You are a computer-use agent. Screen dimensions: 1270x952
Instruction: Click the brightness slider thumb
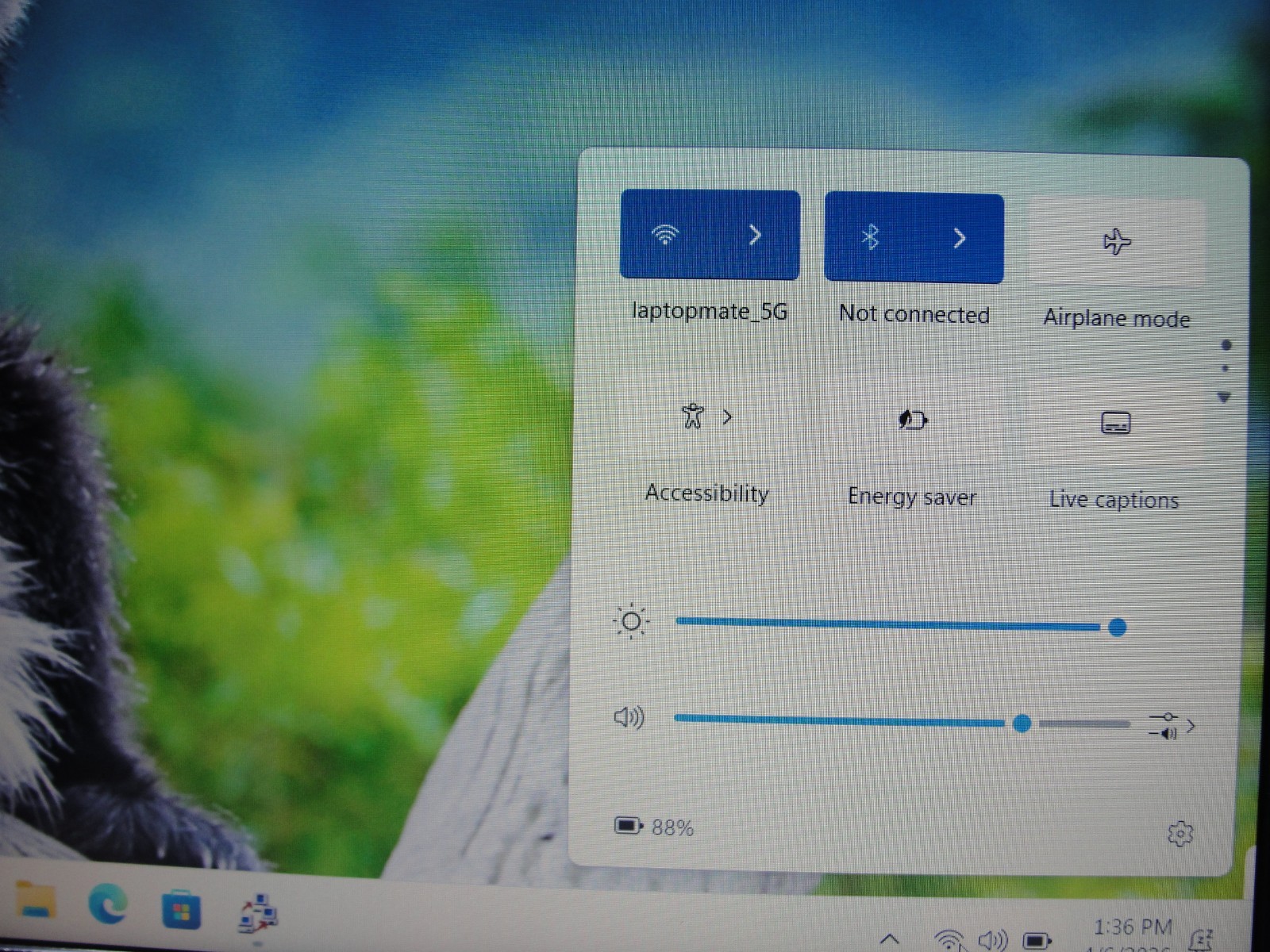click(1117, 628)
